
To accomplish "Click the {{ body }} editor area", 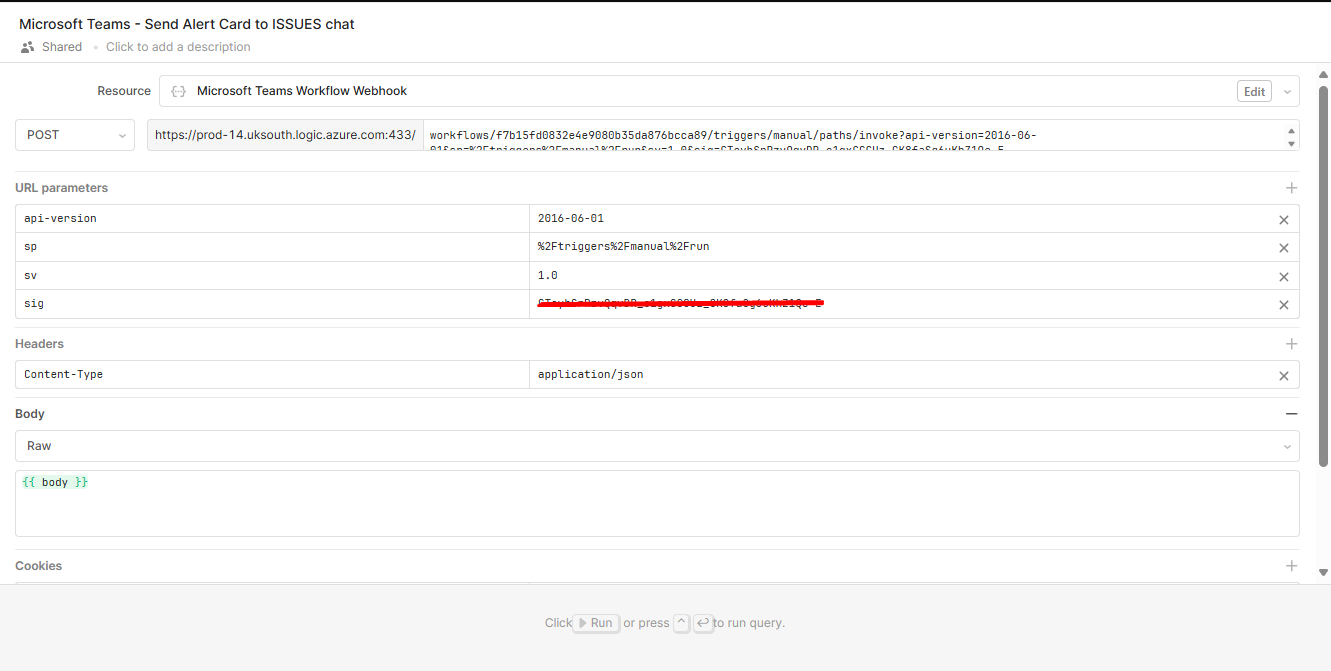I will [x=657, y=504].
